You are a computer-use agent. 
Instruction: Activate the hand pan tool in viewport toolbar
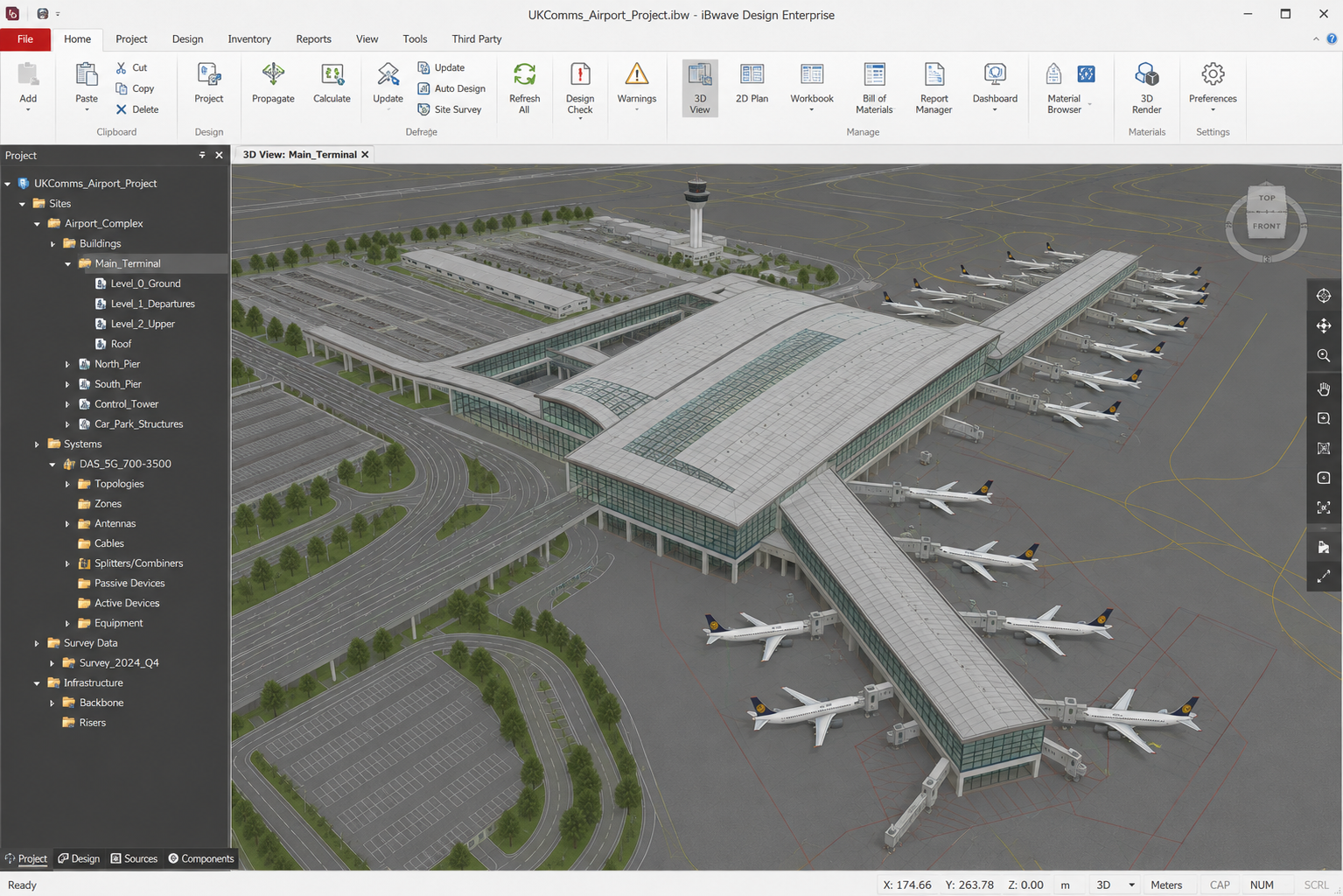1324,388
